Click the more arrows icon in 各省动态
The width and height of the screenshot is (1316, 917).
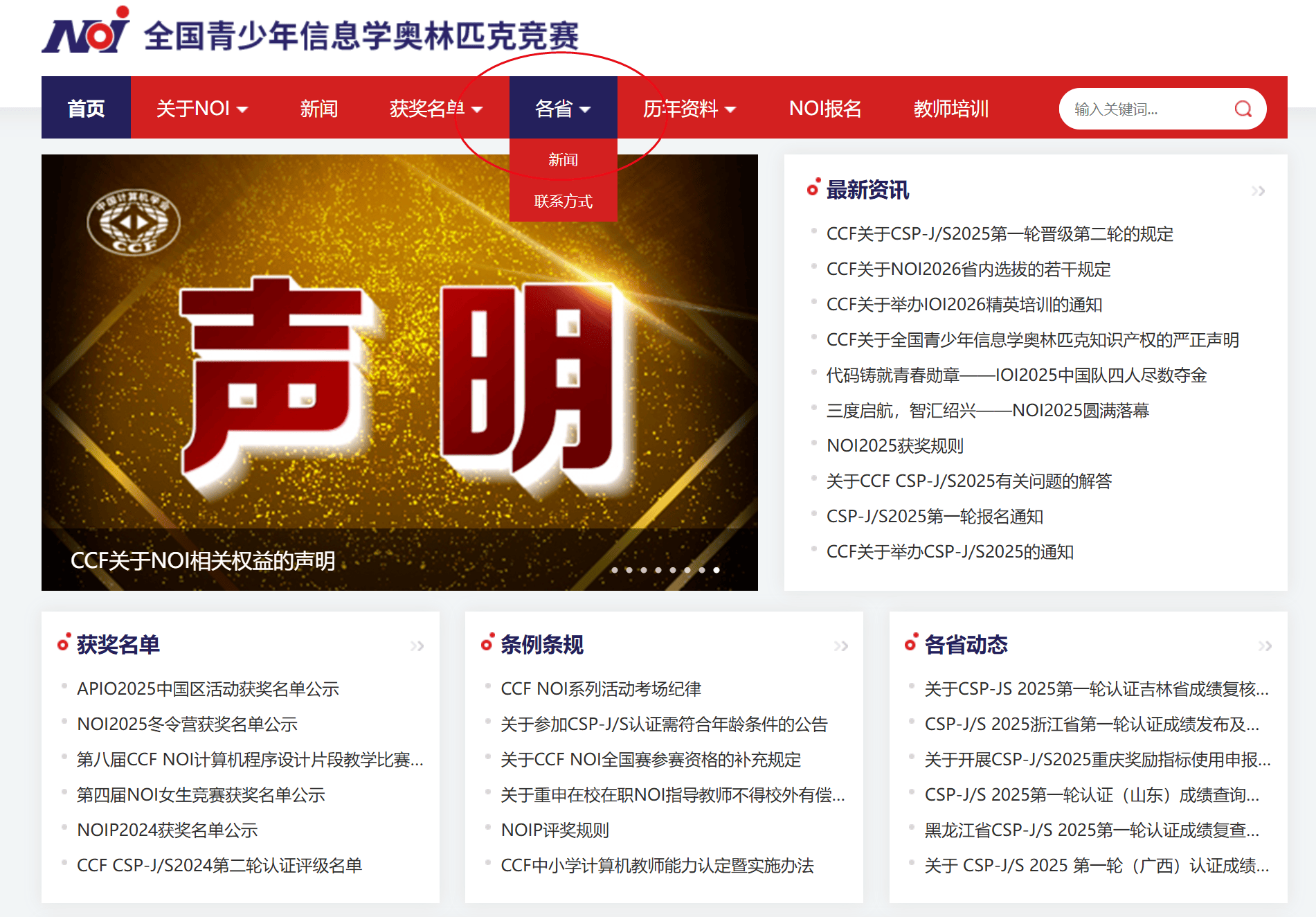click(1265, 646)
